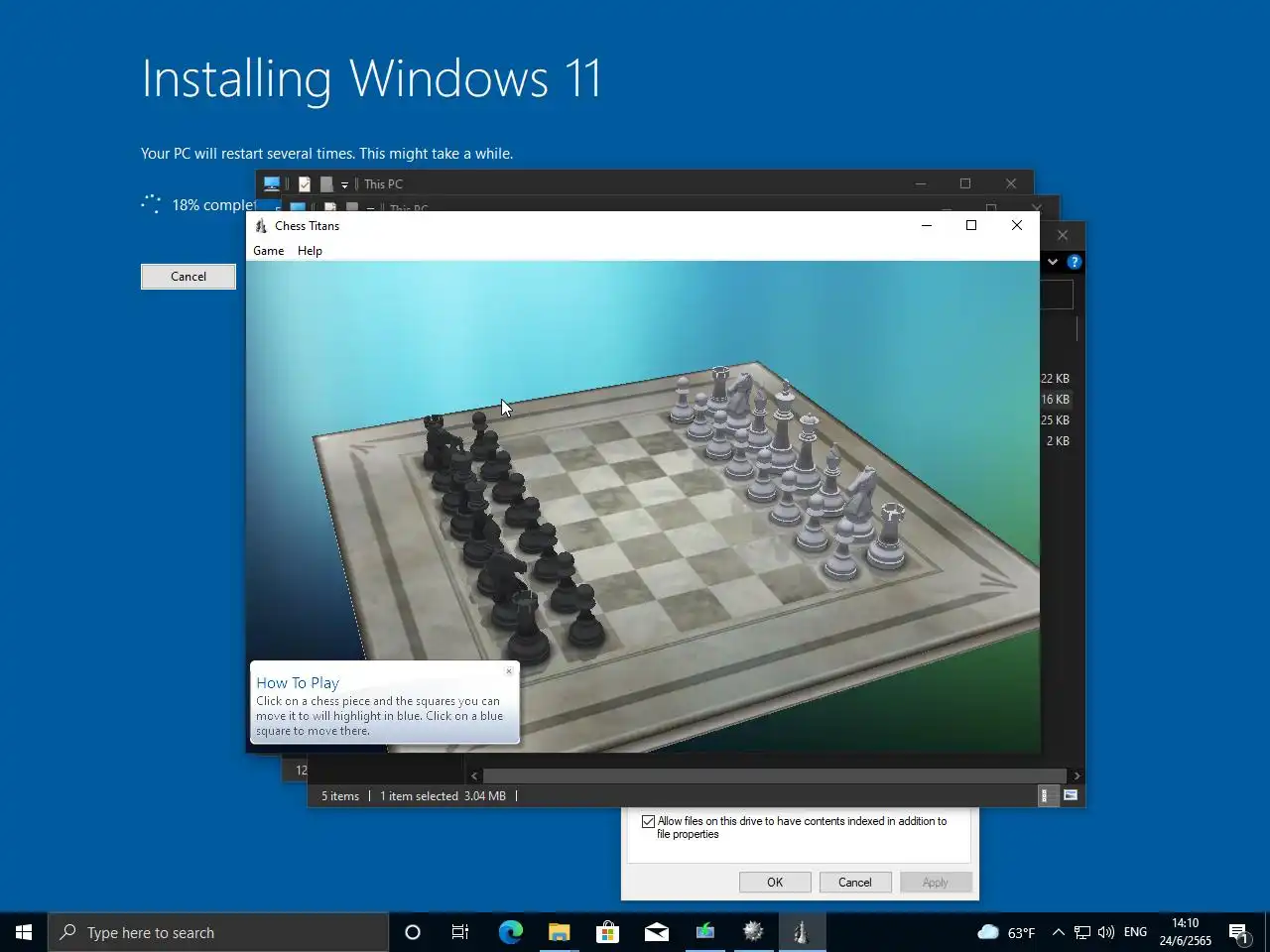The height and width of the screenshot is (952, 1270).
Task: Open the volume control tray icon
Action: click(1105, 932)
